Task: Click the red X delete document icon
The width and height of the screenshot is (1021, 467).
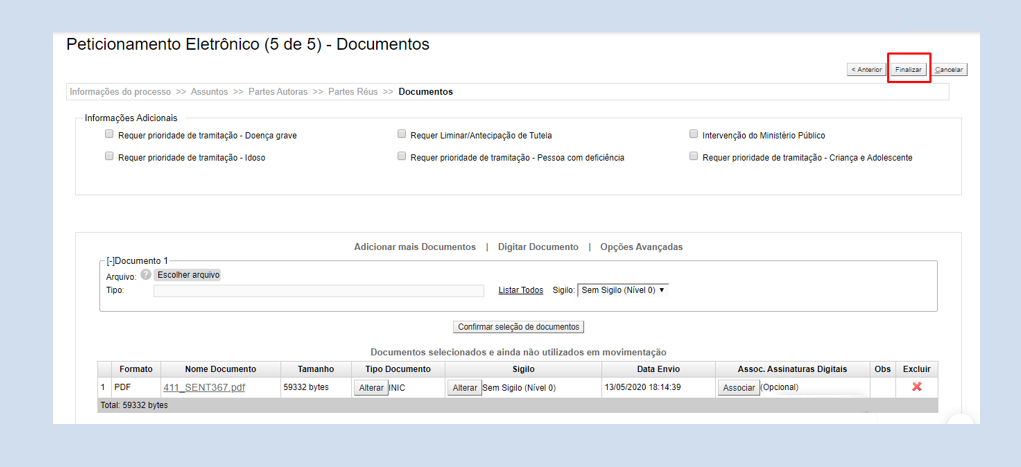Action: (x=916, y=387)
